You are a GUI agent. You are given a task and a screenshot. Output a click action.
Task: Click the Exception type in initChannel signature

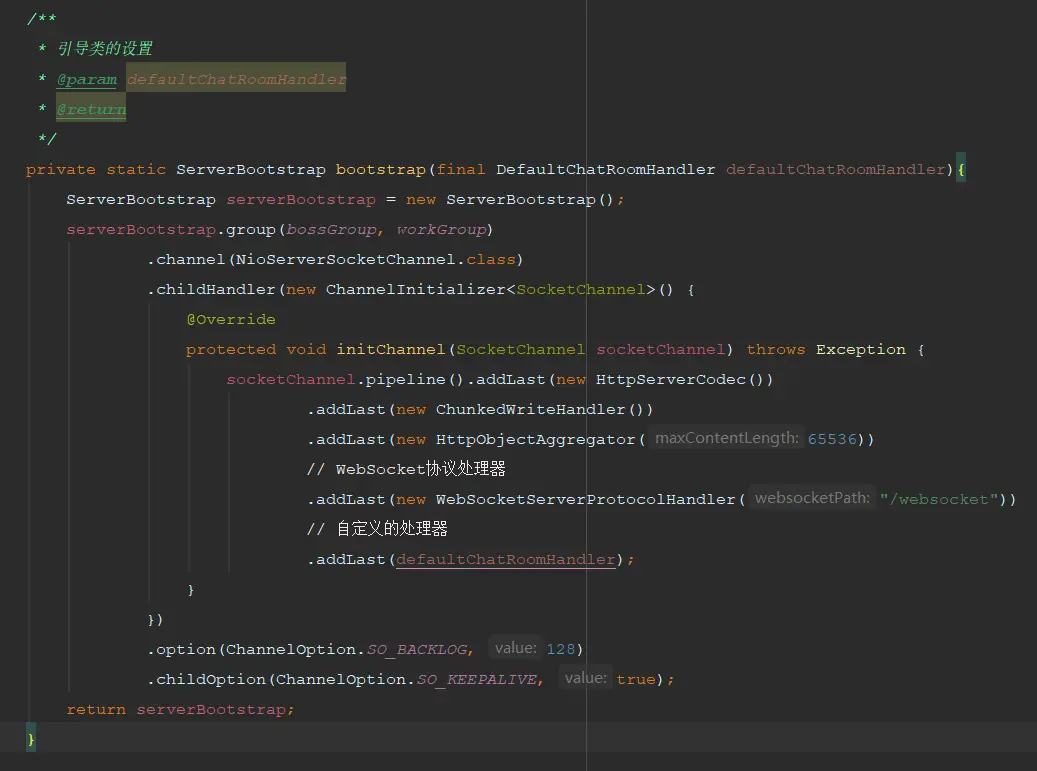[860, 349]
